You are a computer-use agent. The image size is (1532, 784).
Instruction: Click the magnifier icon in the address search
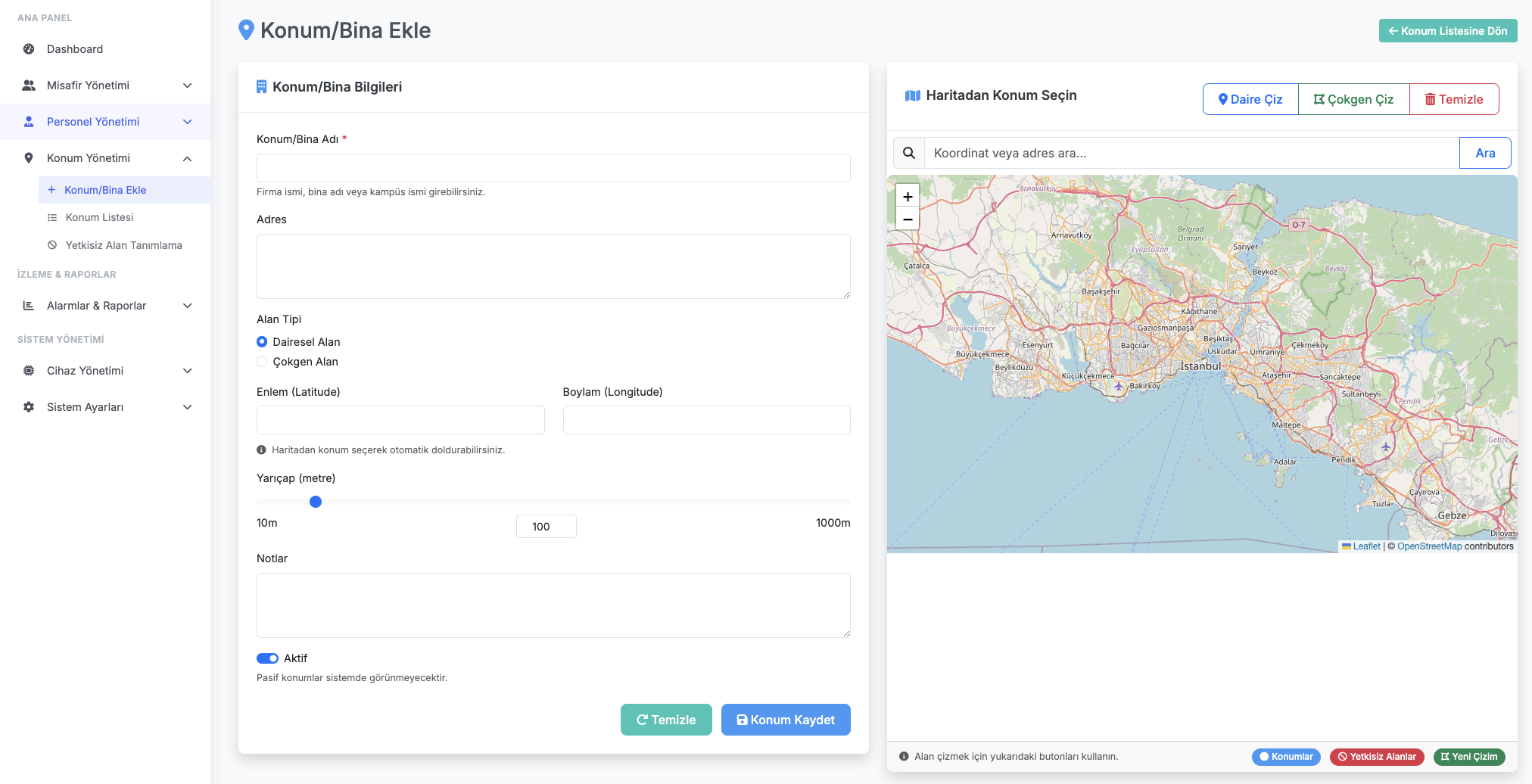coord(909,153)
